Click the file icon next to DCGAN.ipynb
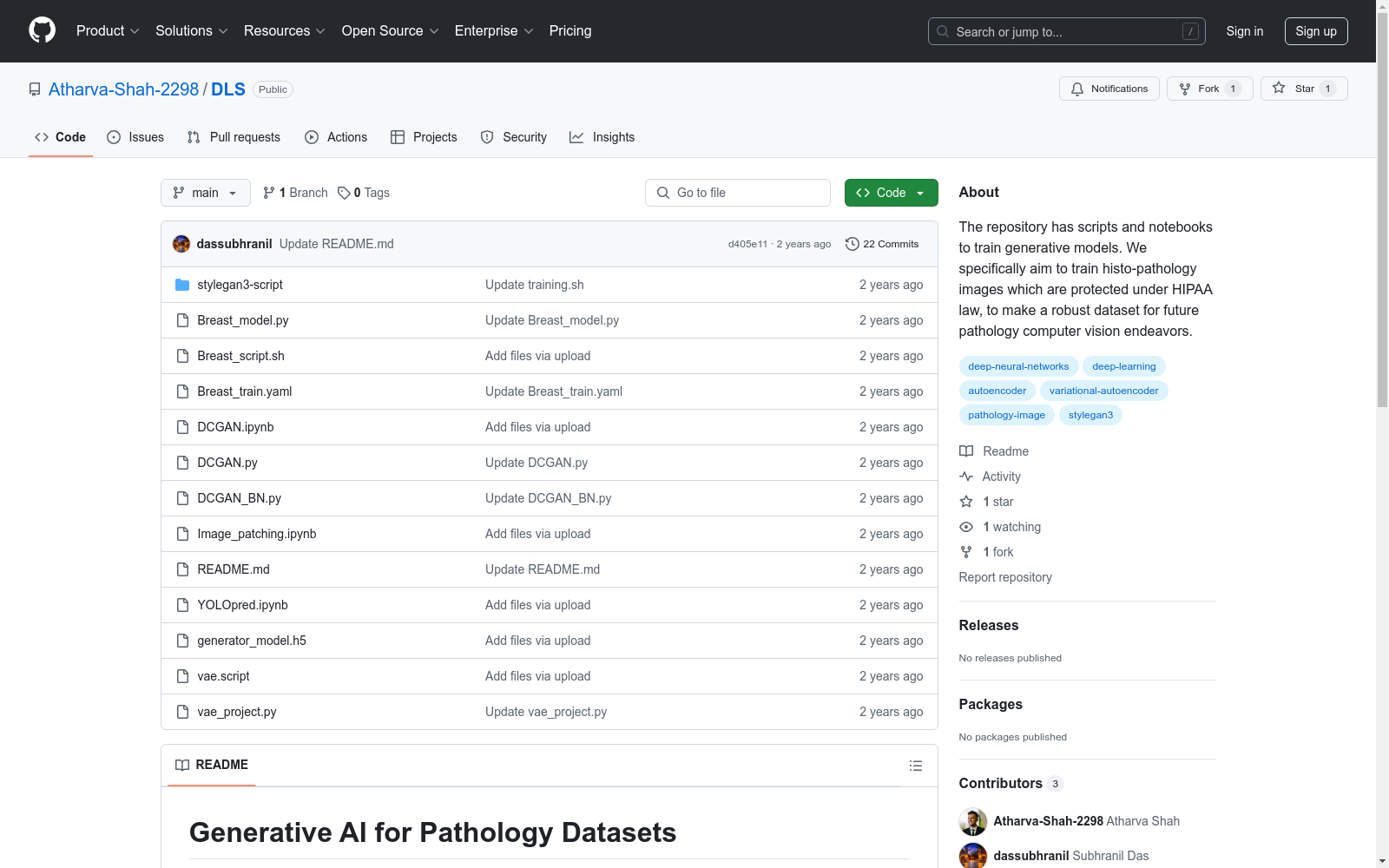 (x=182, y=427)
